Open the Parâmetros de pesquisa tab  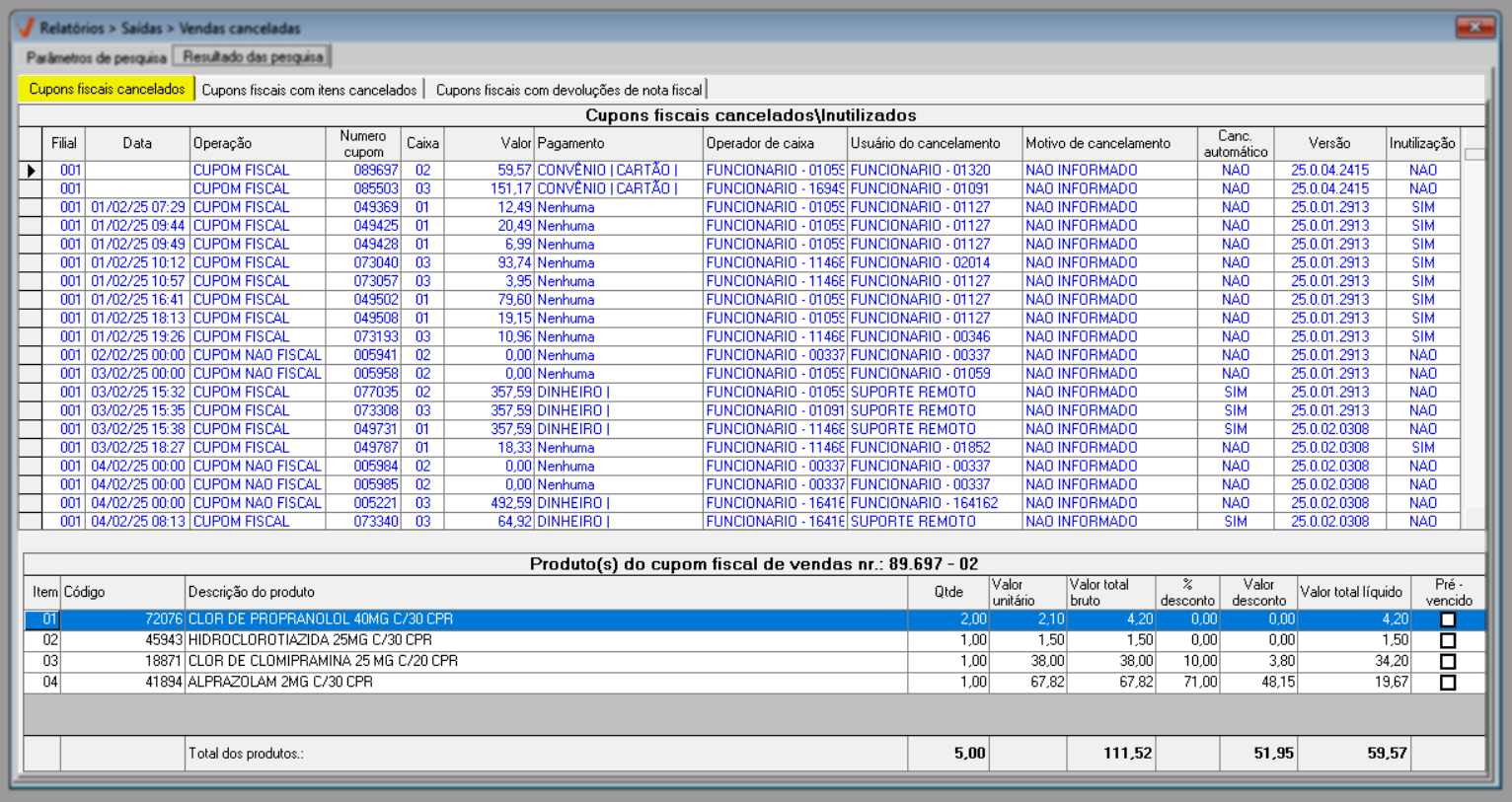(x=96, y=57)
